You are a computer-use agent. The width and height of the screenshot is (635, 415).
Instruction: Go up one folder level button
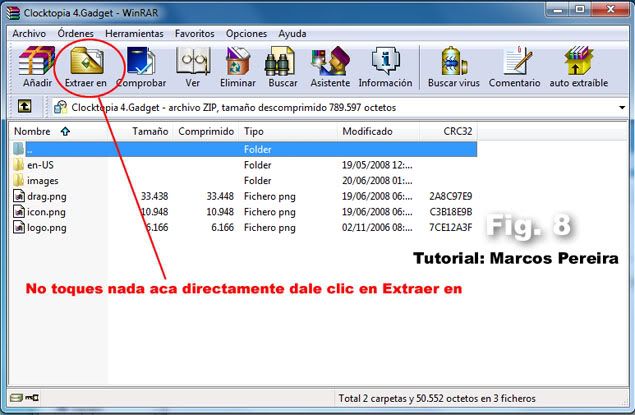click(x=24, y=107)
